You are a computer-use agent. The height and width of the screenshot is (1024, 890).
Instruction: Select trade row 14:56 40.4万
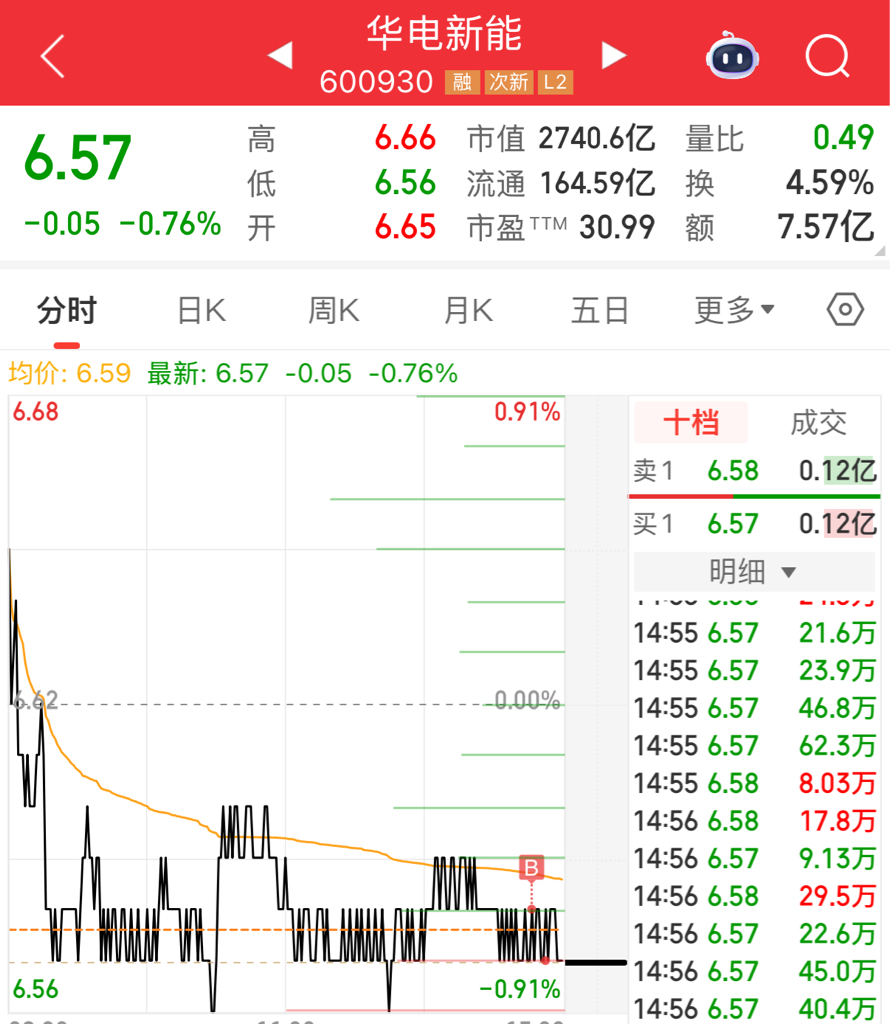click(754, 1008)
